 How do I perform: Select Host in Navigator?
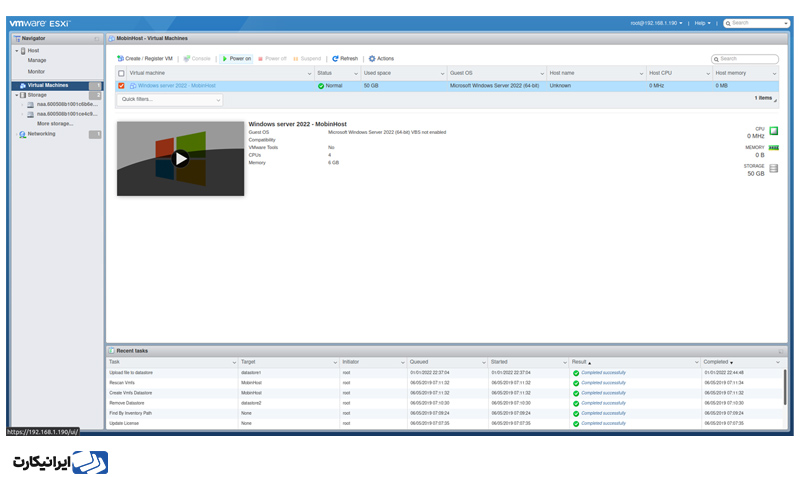tap(33, 51)
